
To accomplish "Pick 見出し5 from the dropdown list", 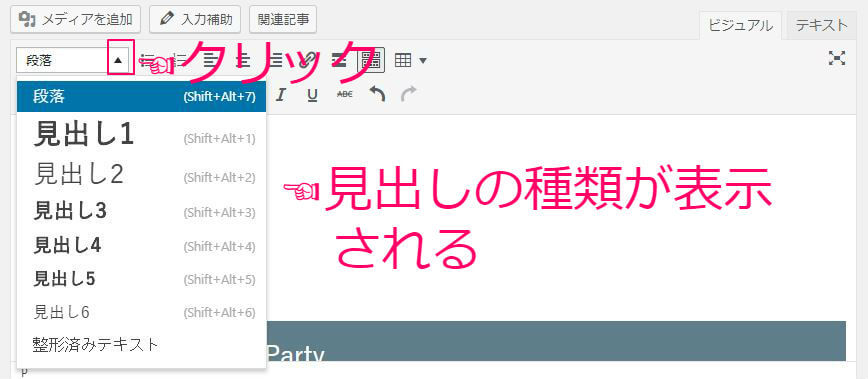I will pyautogui.click(x=142, y=279).
